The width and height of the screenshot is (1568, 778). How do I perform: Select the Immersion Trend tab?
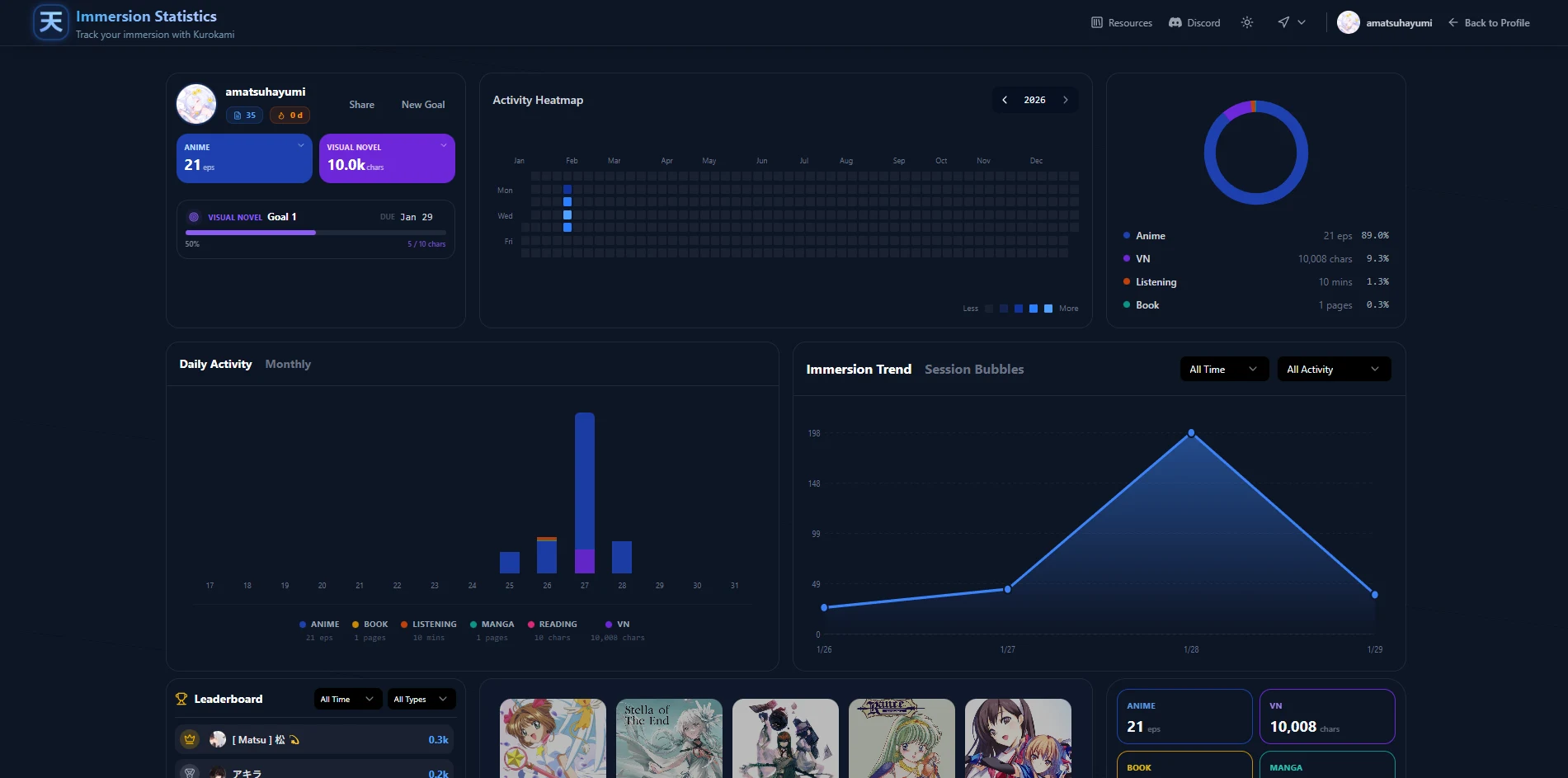[859, 370]
